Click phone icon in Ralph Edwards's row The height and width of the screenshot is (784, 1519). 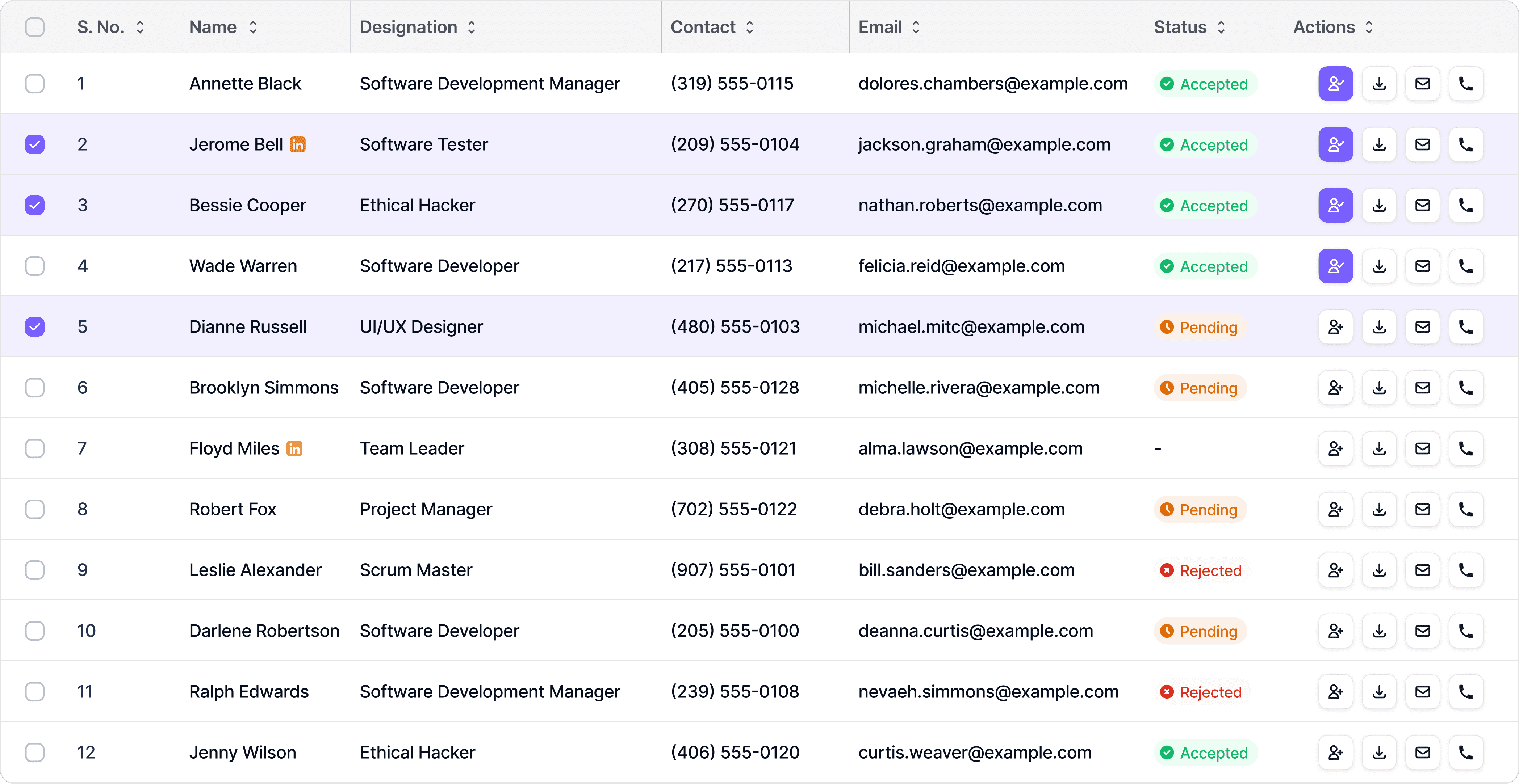tap(1466, 691)
